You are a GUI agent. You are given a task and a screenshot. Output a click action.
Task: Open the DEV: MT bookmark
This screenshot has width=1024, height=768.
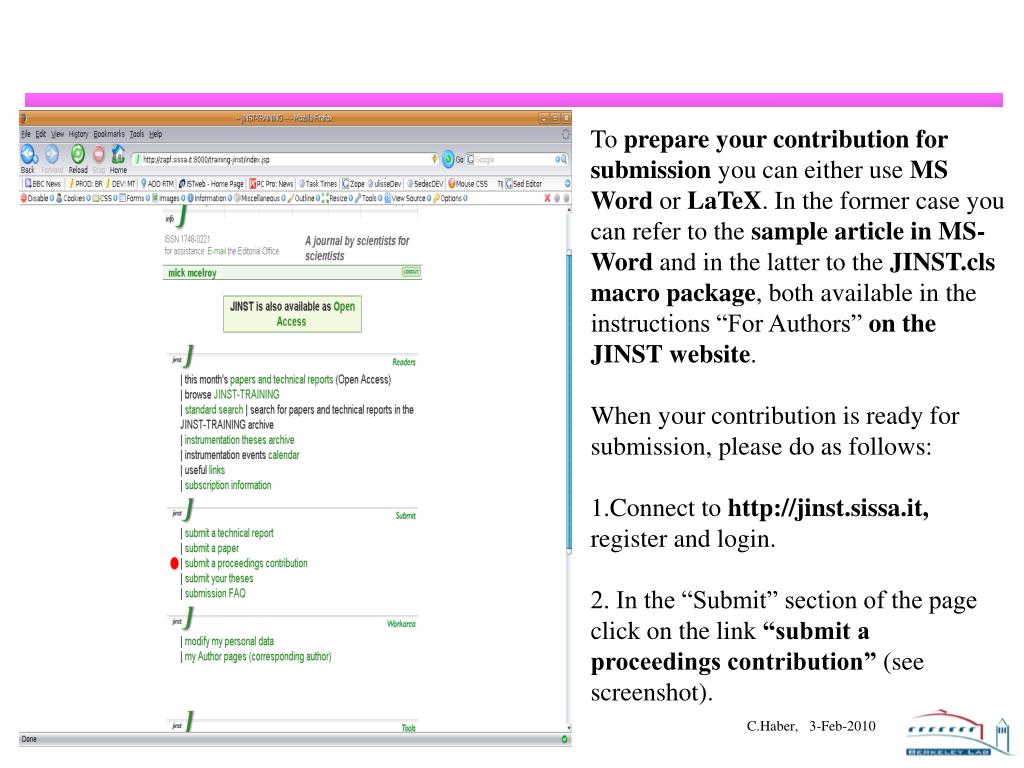click(x=121, y=184)
